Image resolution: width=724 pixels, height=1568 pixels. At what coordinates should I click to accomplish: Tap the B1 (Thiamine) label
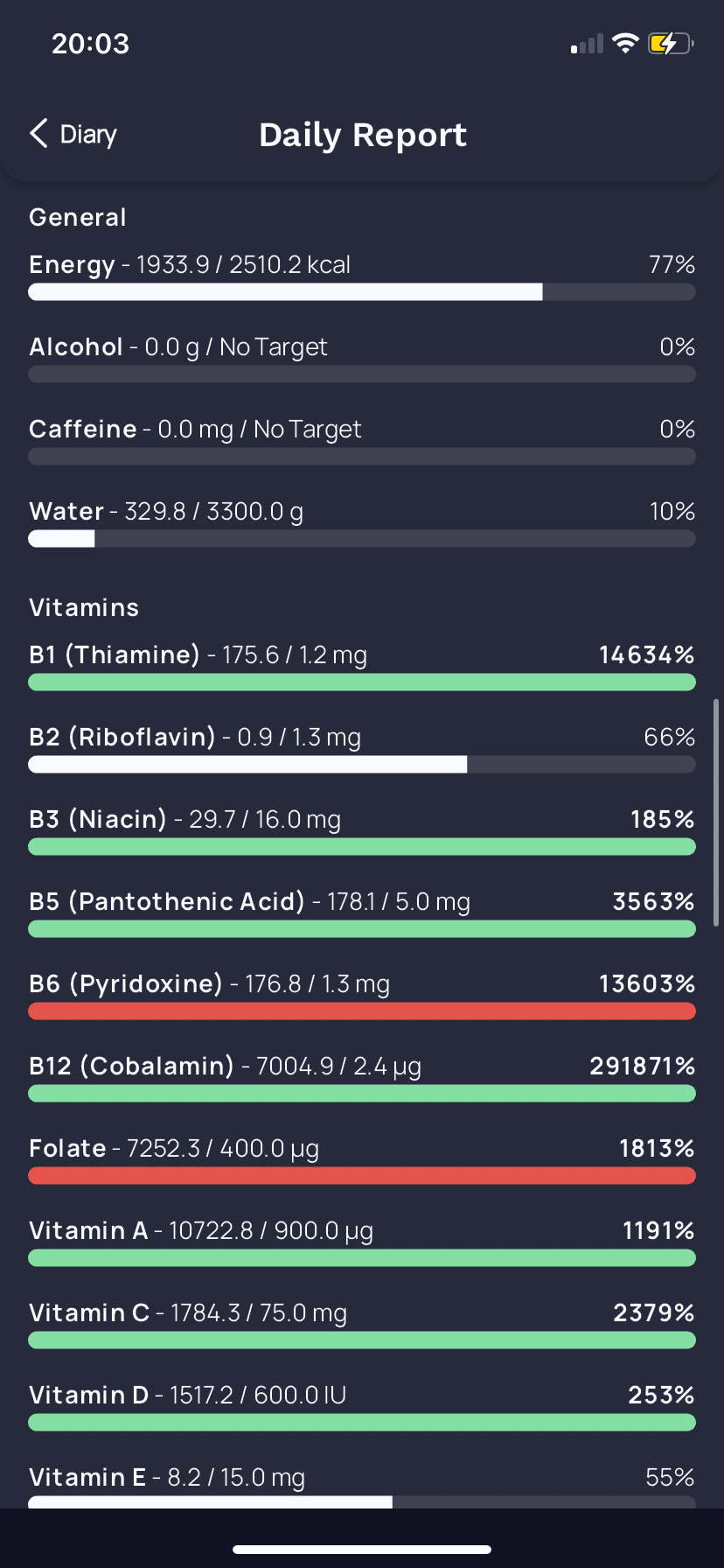(x=115, y=654)
